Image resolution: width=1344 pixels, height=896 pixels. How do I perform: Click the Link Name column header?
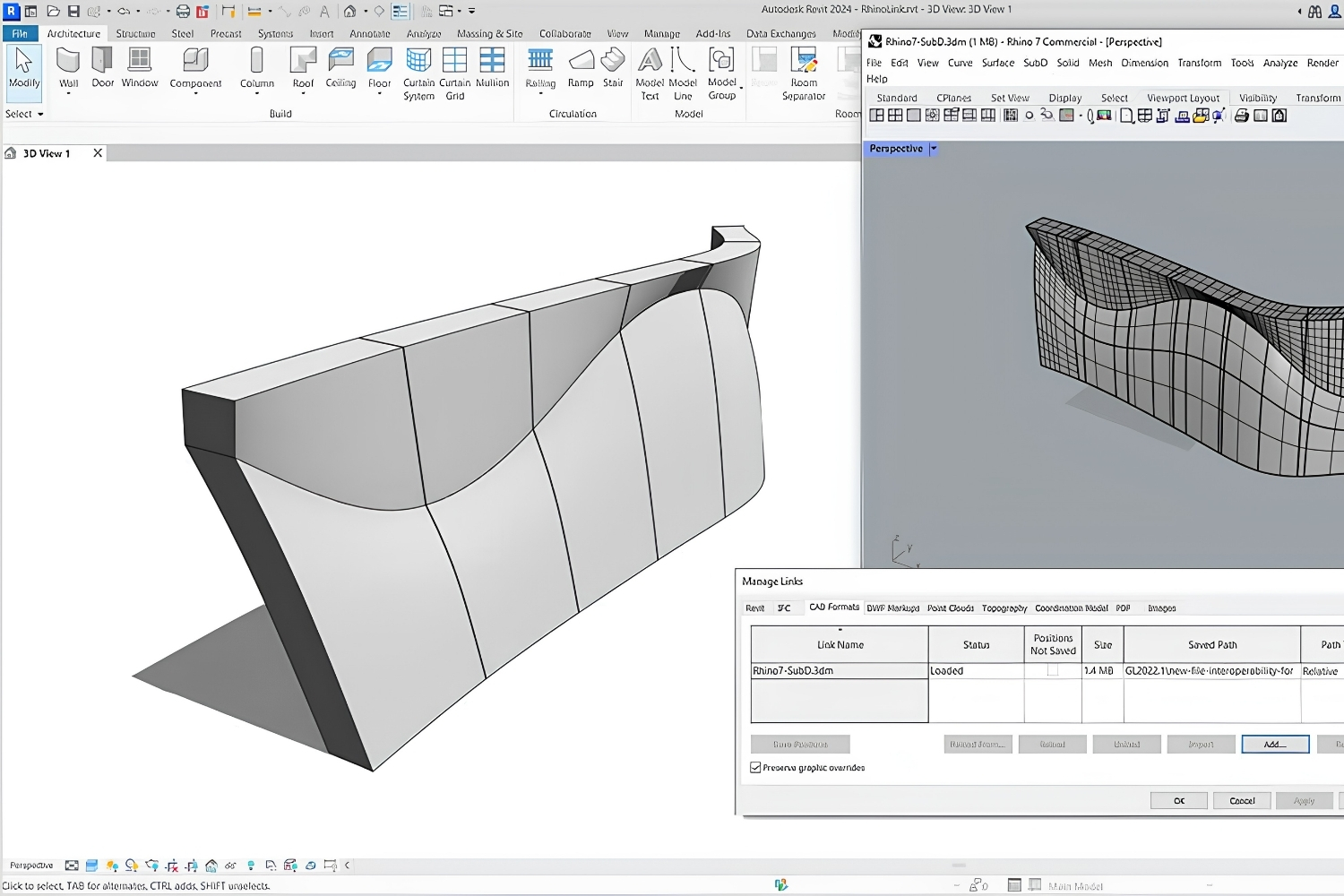tap(840, 644)
